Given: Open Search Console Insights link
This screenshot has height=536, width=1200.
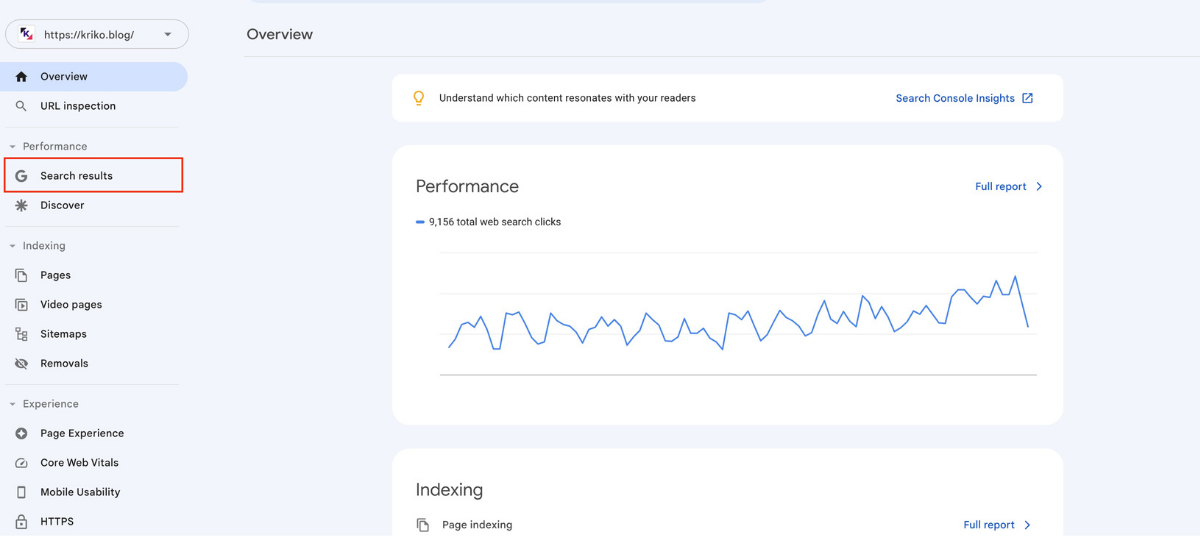Looking at the screenshot, I should (964, 98).
